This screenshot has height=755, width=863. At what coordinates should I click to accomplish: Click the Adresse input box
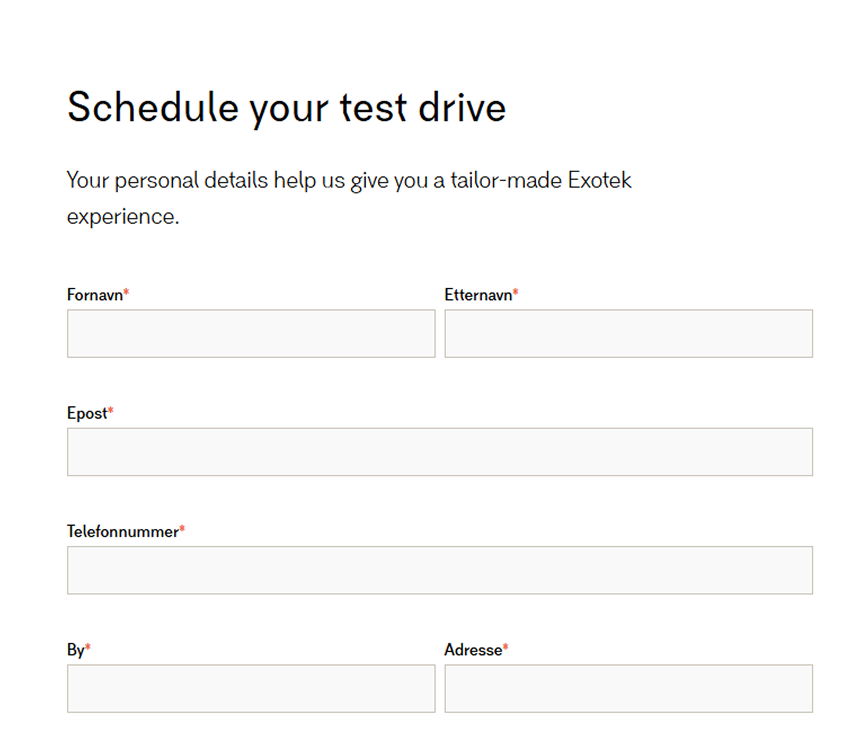coord(628,689)
